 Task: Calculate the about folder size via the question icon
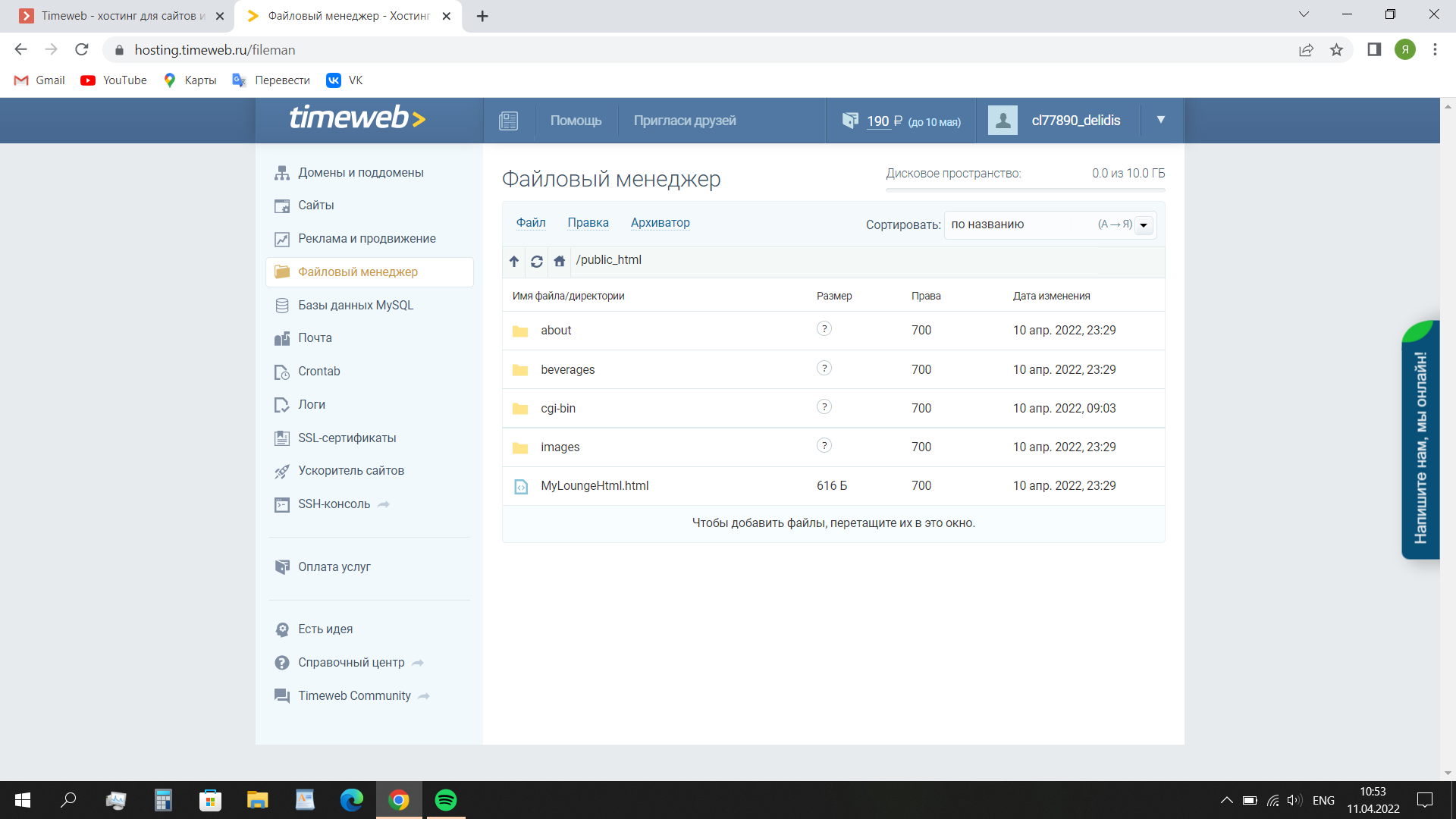824,329
